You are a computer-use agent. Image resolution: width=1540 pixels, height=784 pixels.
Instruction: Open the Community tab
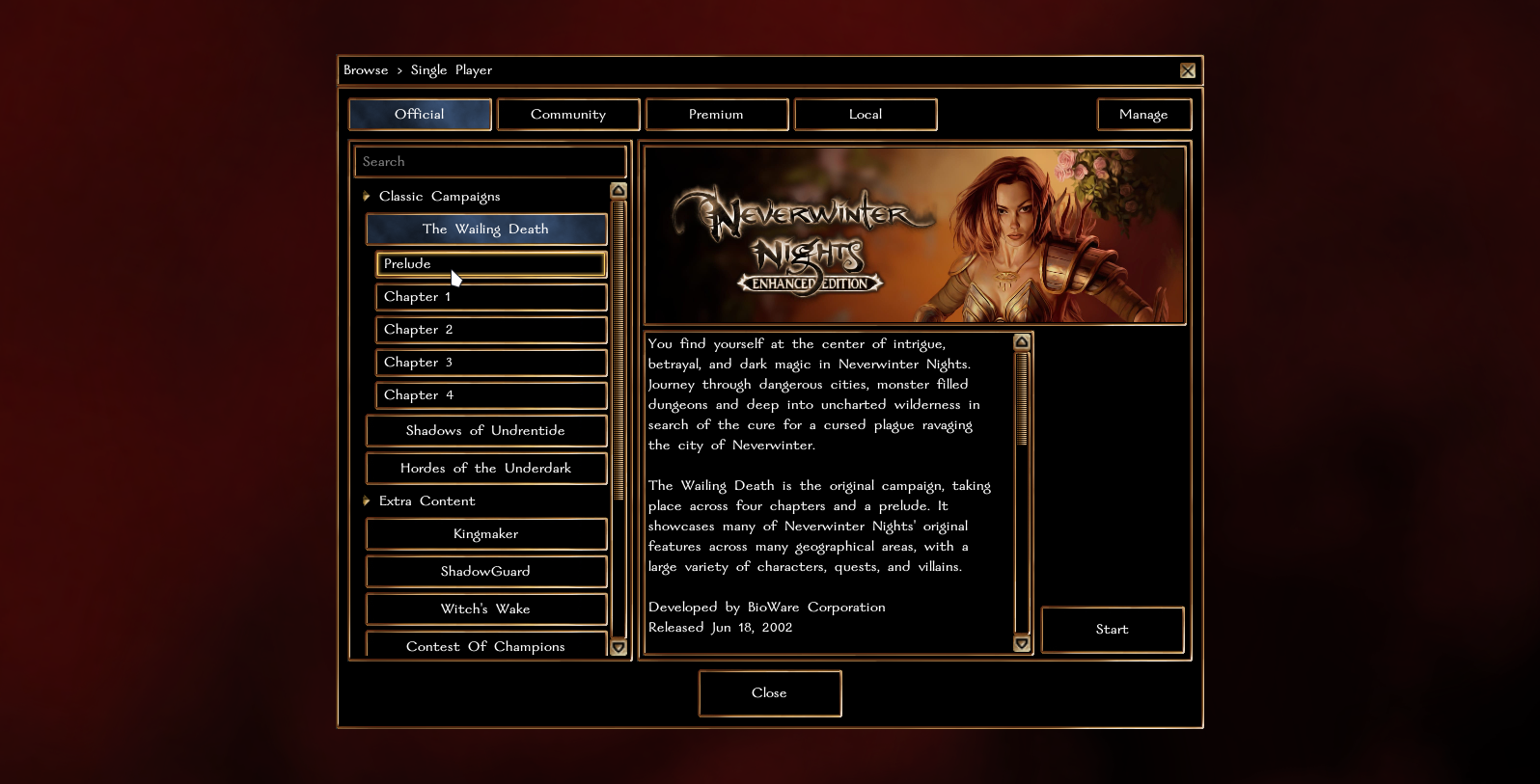tap(568, 114)
